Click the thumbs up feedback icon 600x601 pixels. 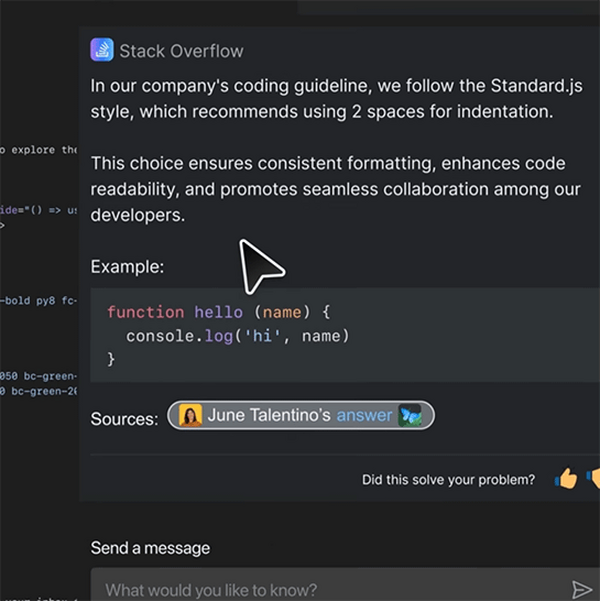coord(567,479)
